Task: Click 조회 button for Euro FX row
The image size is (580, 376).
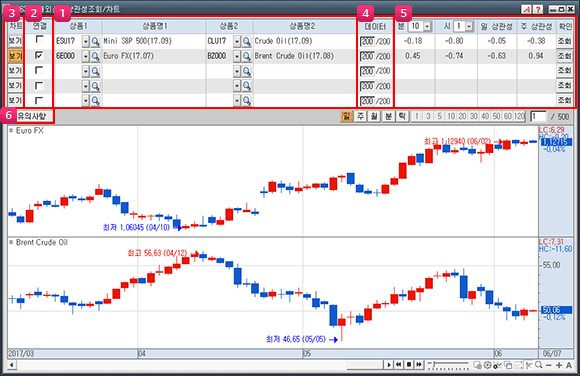Action: click(564, 56)
